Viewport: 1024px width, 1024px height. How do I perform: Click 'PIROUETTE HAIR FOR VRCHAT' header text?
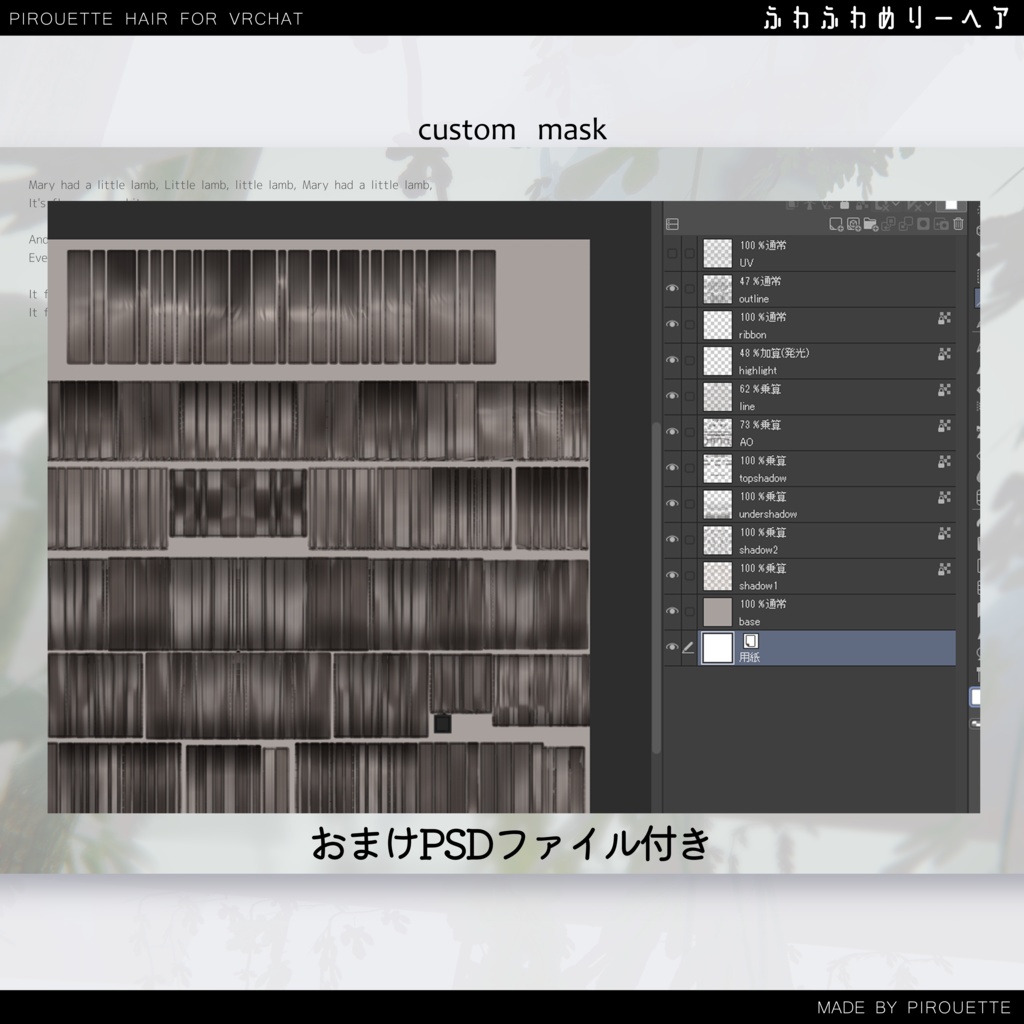[156, 19]
